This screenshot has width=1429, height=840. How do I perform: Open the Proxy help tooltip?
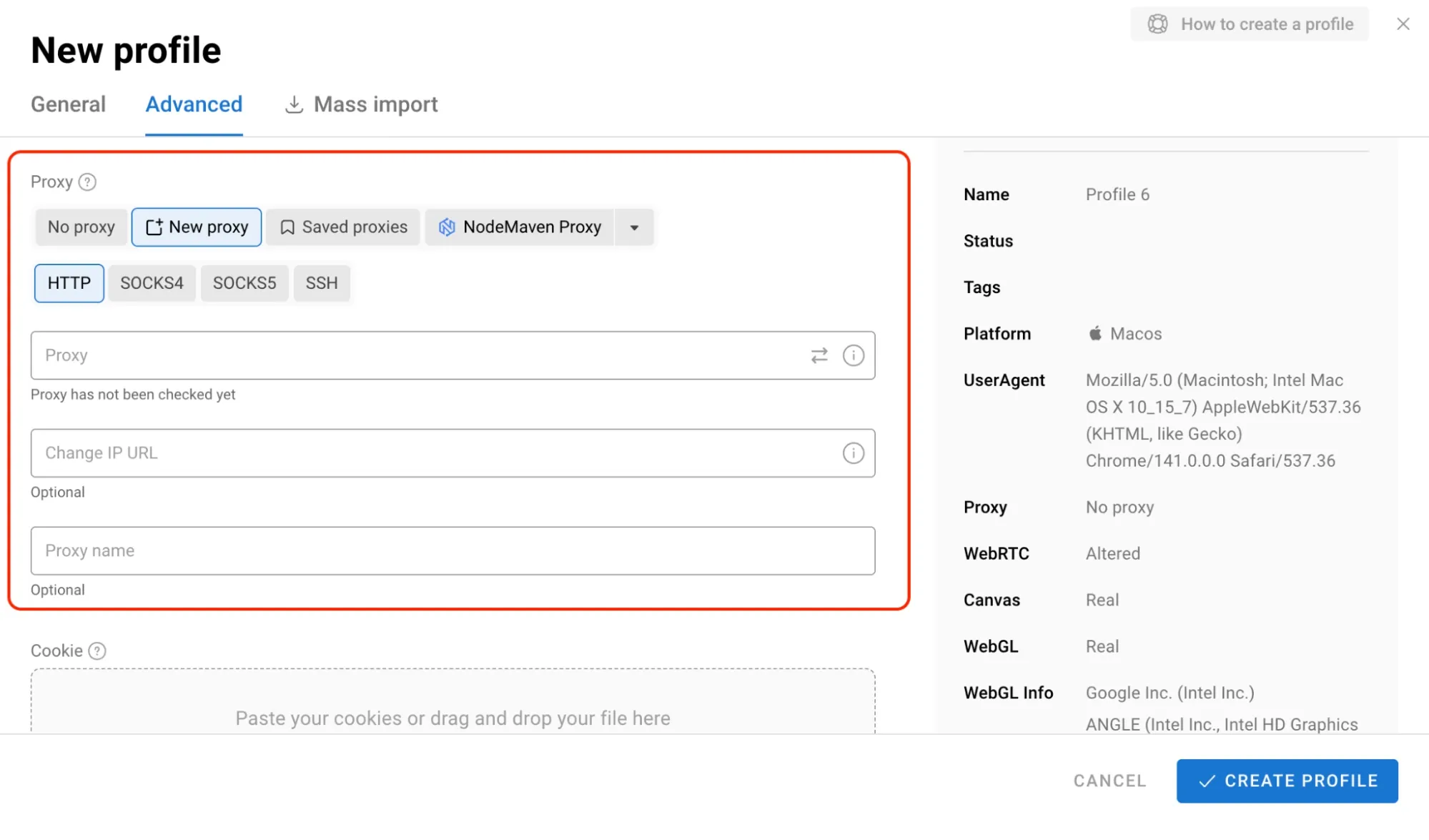tap(88, 182)
